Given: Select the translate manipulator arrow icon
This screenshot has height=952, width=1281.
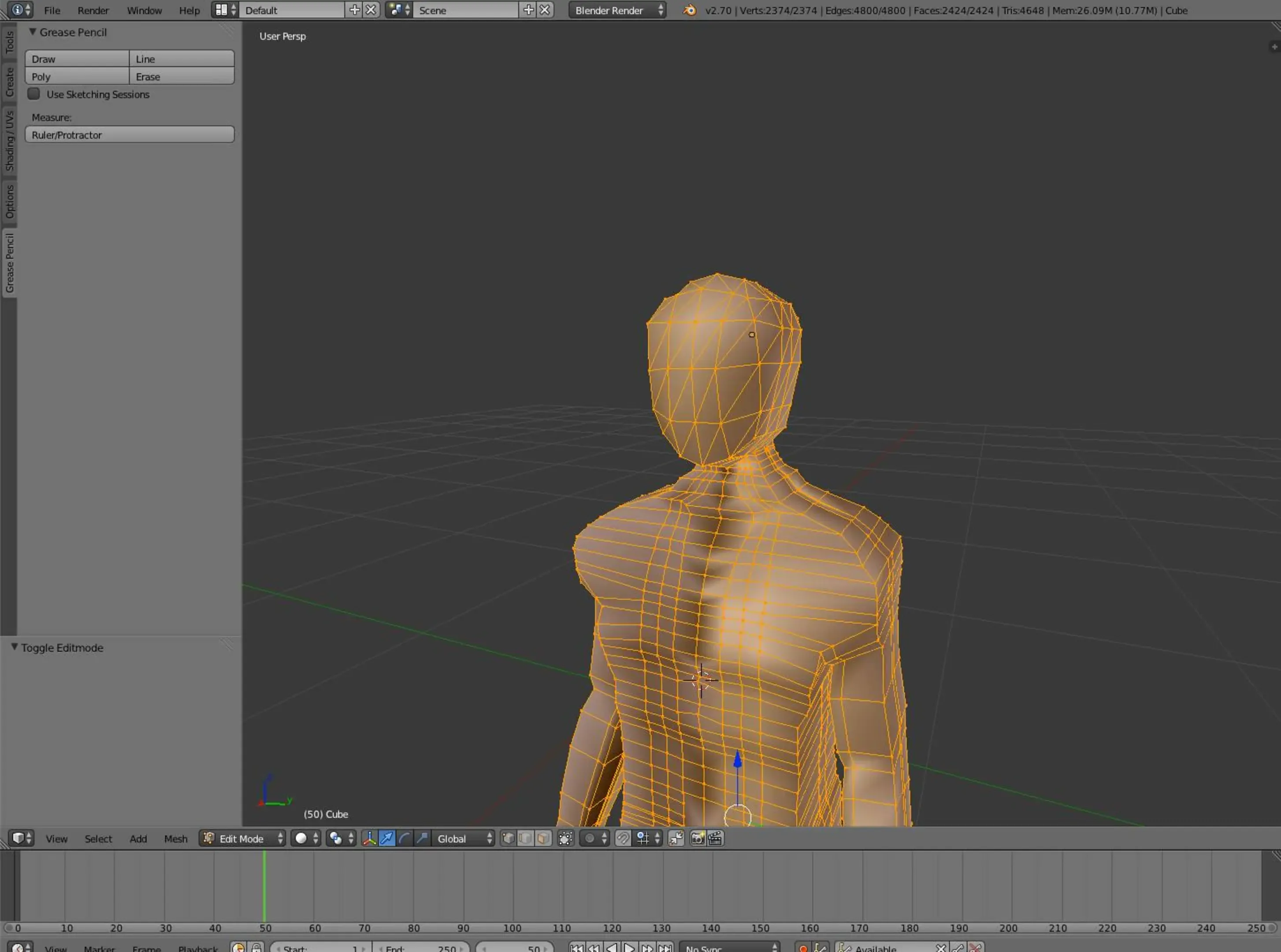Looking at the screenshot, I should 386,838.
